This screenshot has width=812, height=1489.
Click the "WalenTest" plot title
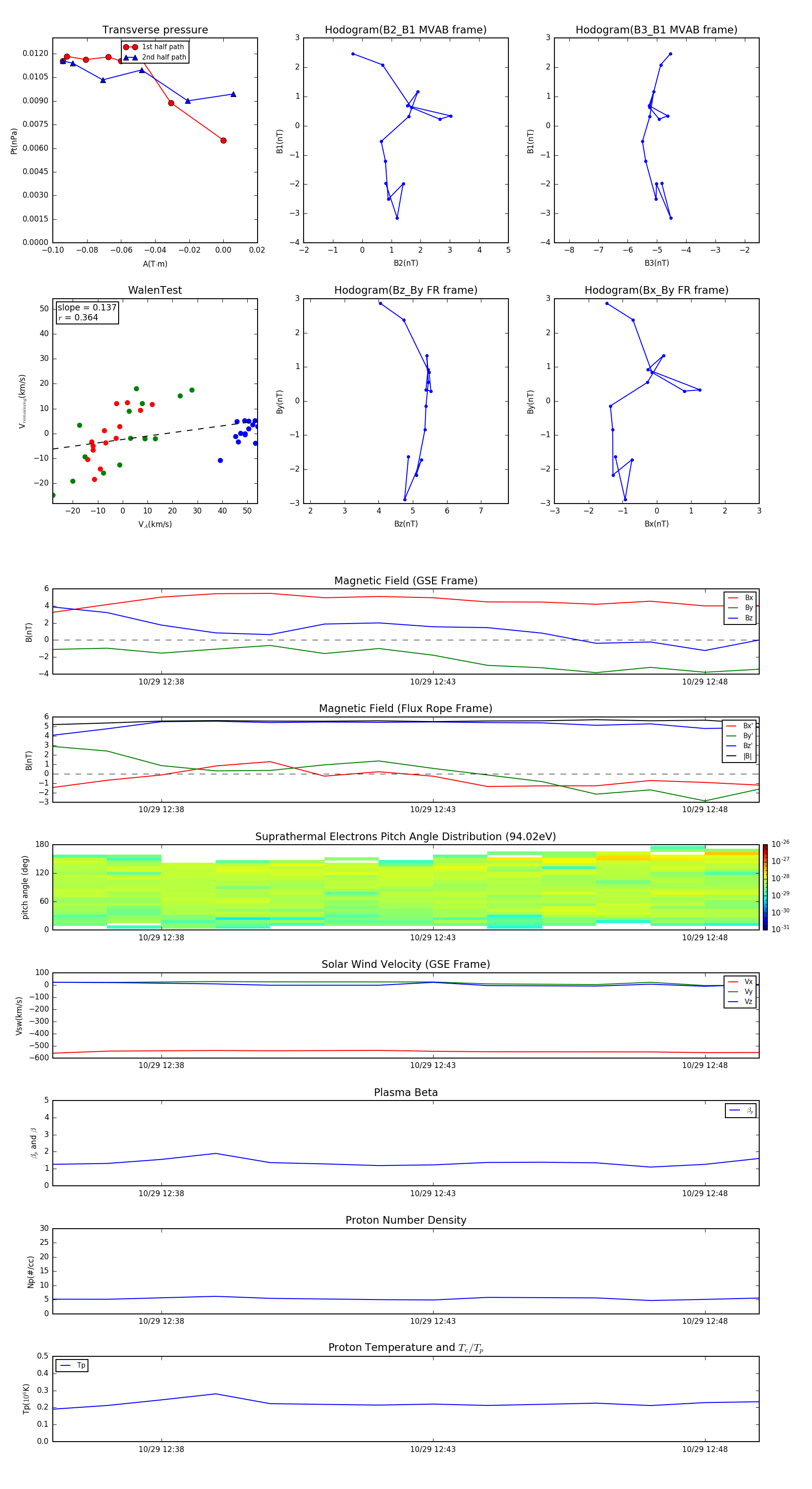155,290
